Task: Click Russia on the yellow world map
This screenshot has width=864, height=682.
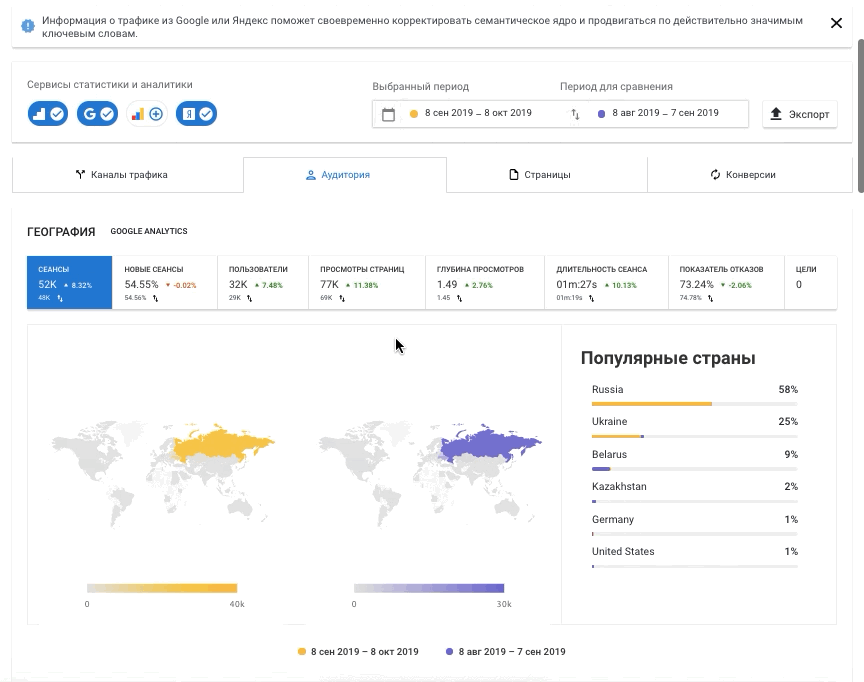Action: coord(220,445)
